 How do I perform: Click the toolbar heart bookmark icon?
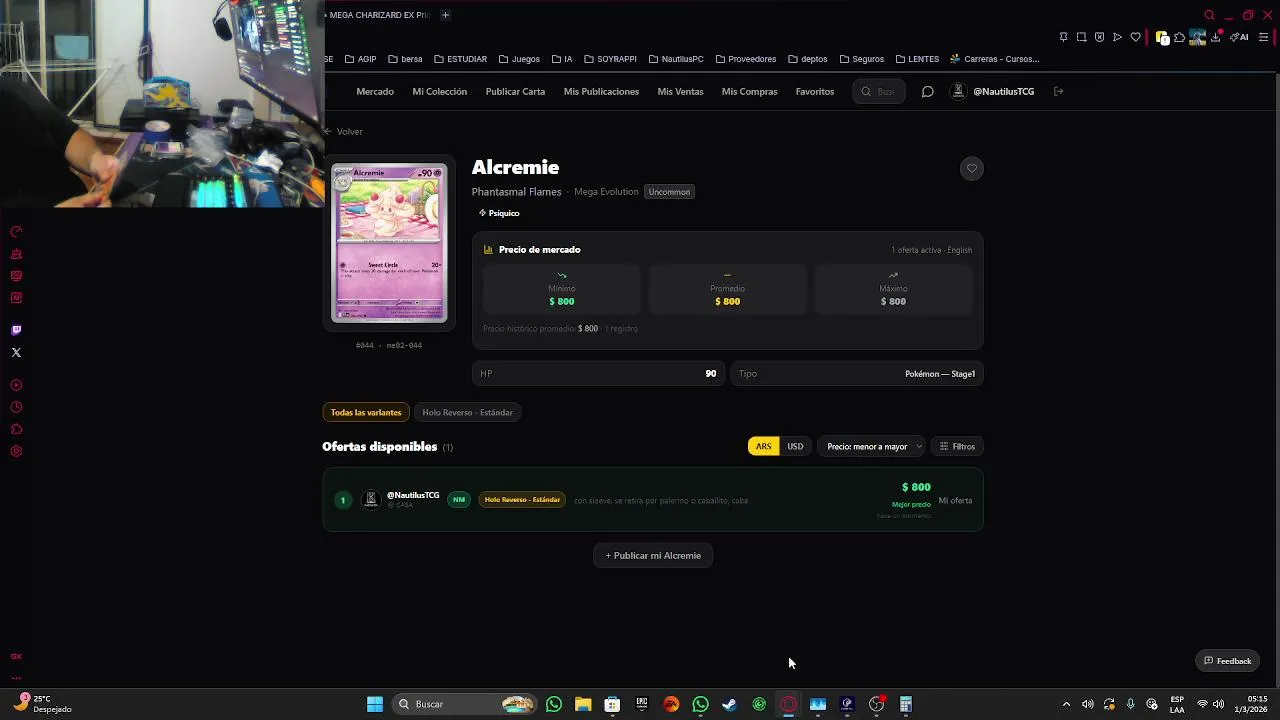click(1135, 37)
